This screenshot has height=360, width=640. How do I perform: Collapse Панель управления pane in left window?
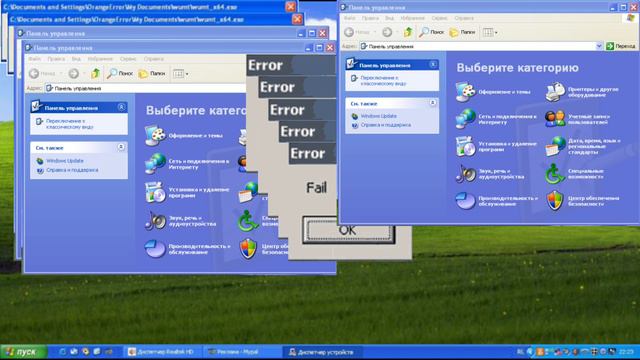tap(121, 107)
